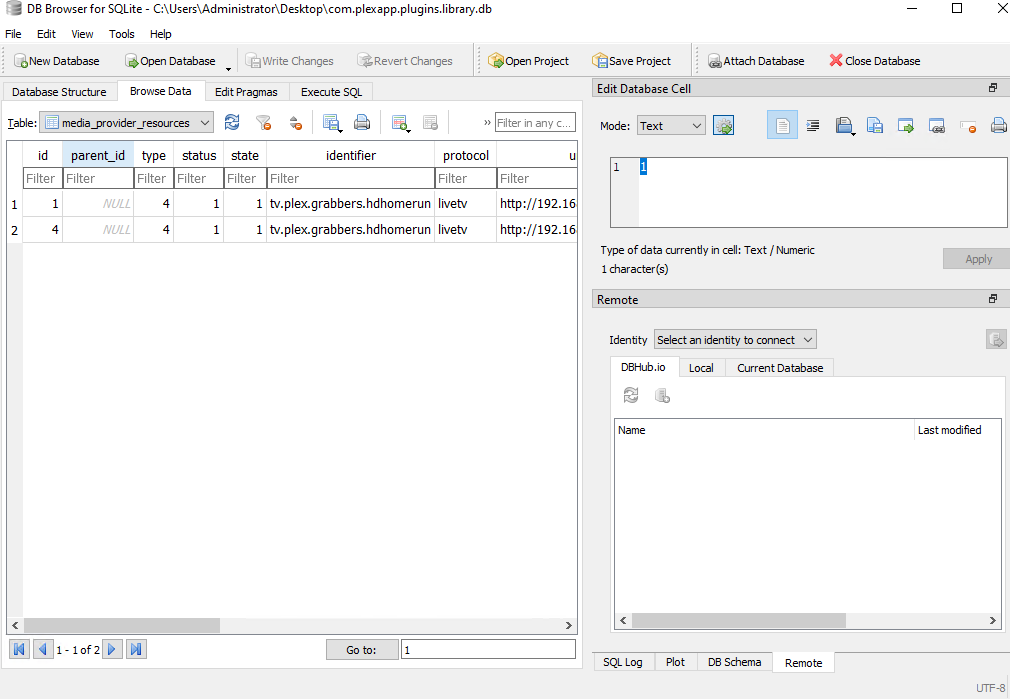
Task: Switch to the Execute SQL tab
Action: coord(332,91)
